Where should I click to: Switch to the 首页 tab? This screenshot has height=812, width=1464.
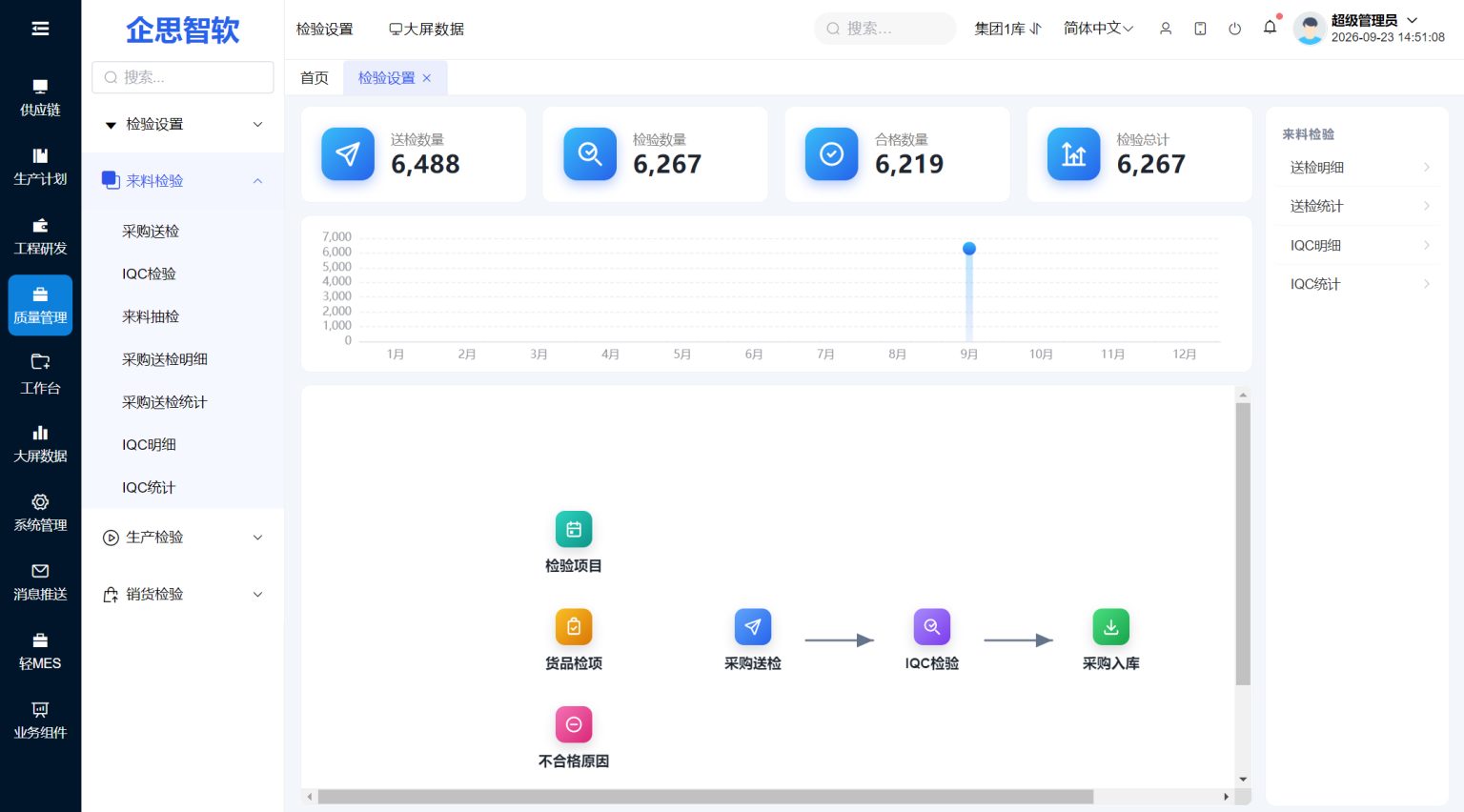[x=315, y=78]
